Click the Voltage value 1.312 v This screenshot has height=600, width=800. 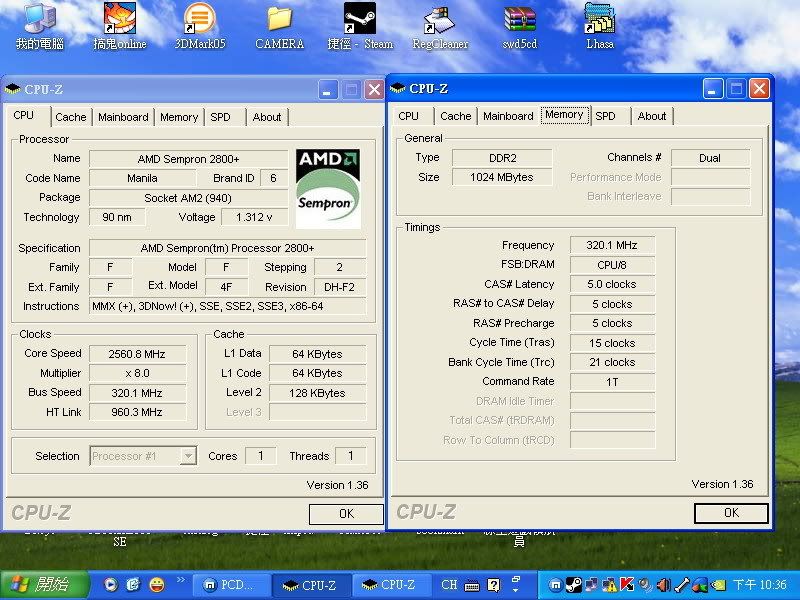click(x=255, y=217)
